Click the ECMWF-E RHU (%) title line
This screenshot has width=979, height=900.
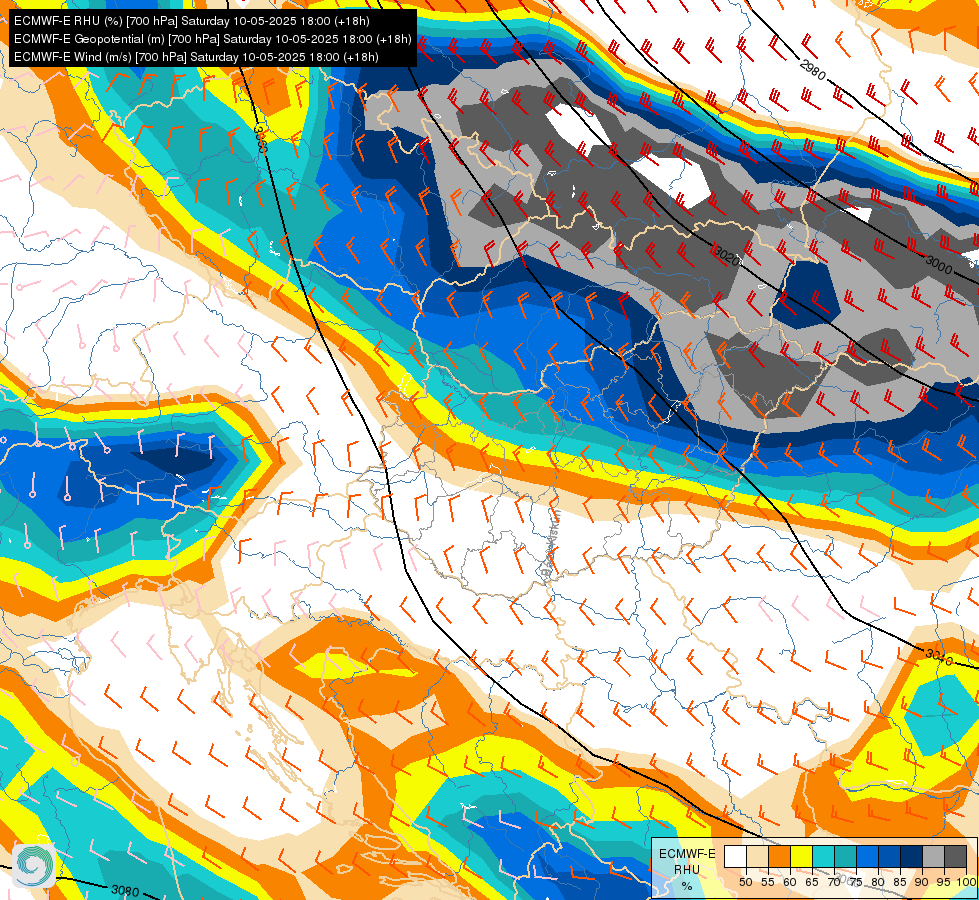click(192, 21)
